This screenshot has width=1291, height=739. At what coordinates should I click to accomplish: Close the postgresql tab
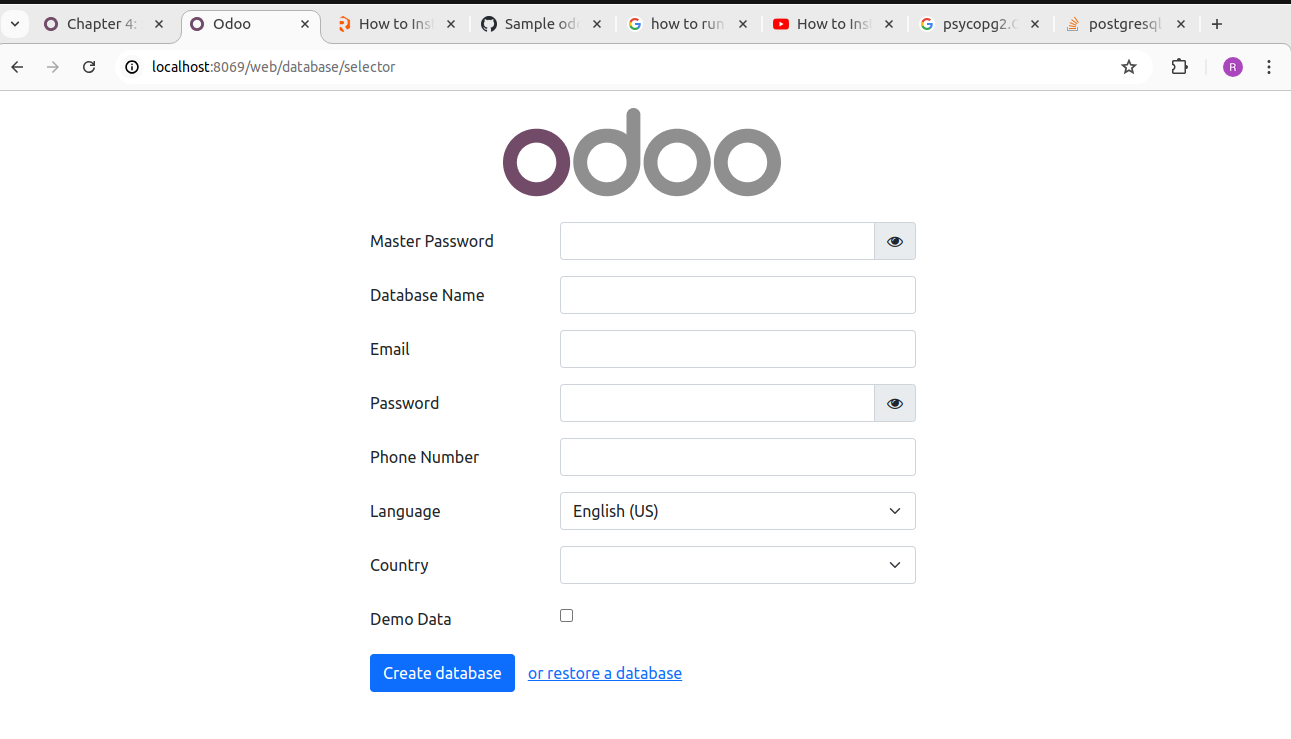(x=1181, y=24)
